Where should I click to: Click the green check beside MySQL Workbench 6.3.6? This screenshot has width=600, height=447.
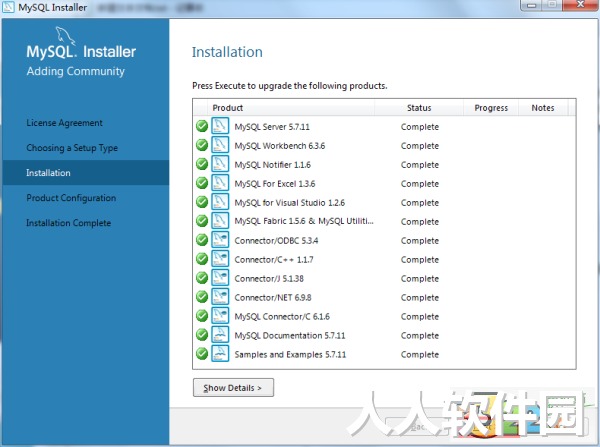click(202, 145)
